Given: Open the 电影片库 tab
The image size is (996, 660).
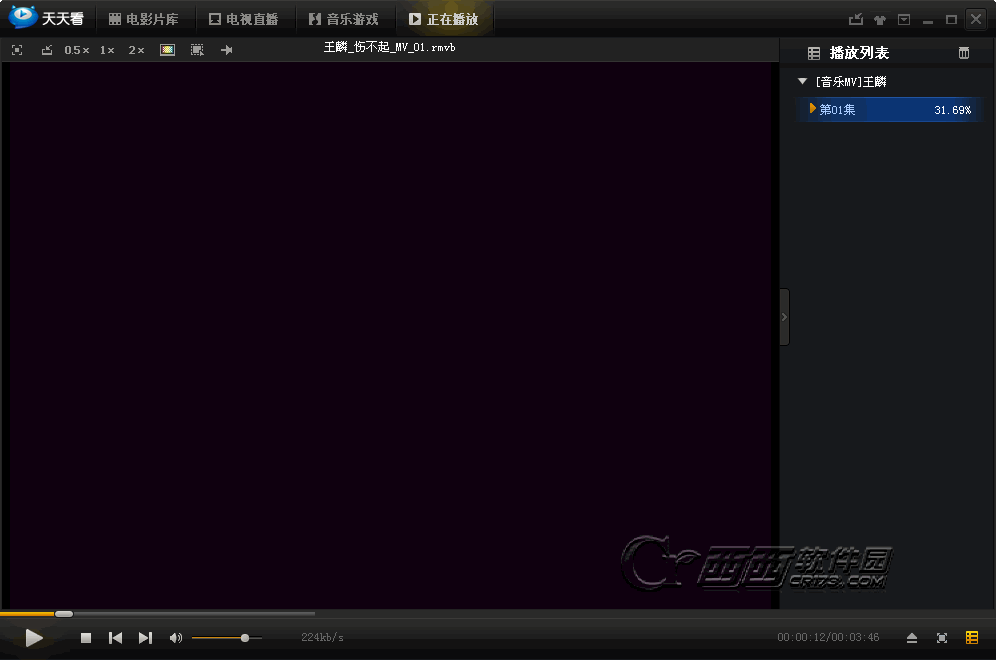Looking at the screenshot, I should pos(144,19).
